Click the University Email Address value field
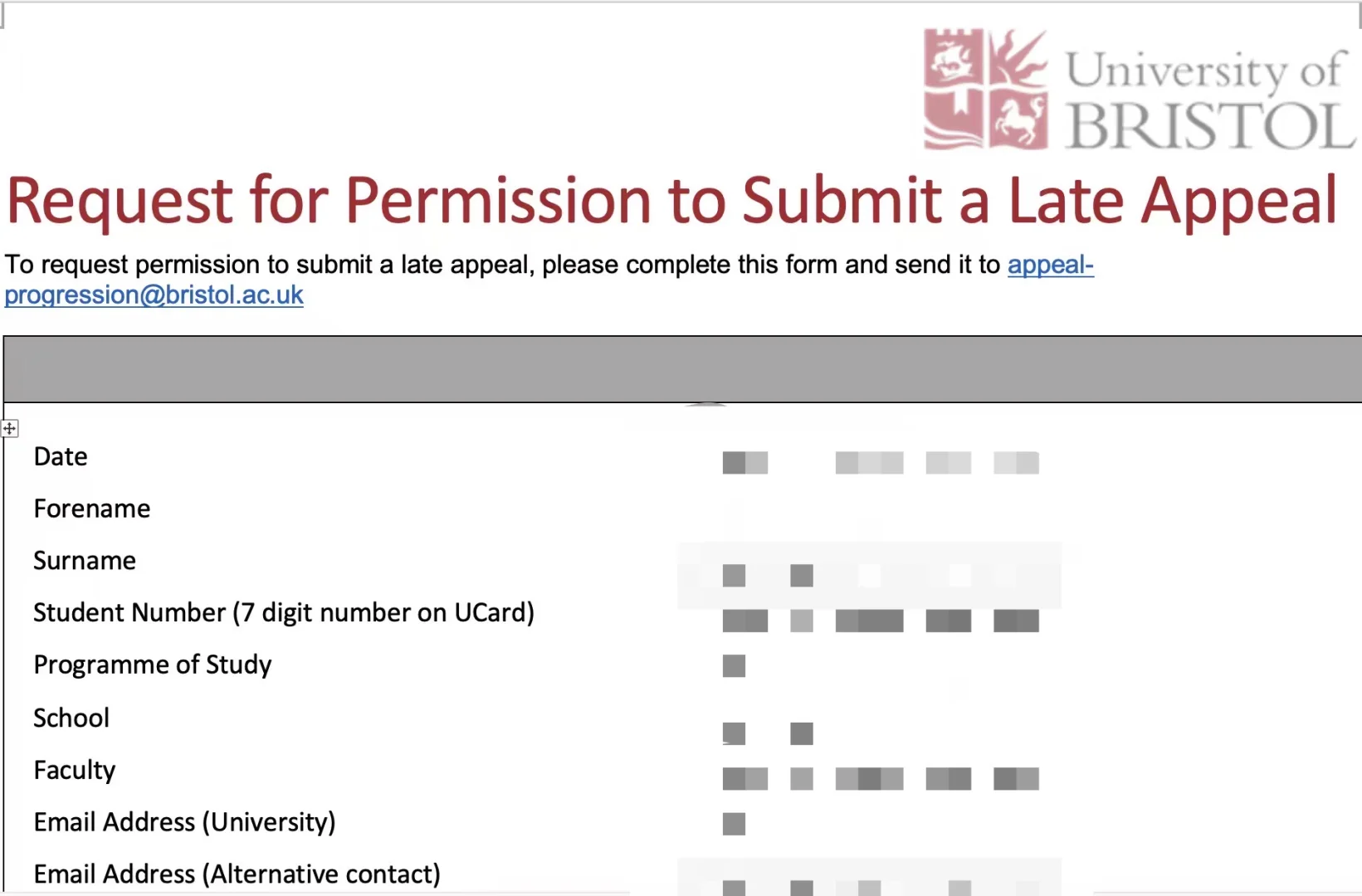 coord(734,824)
